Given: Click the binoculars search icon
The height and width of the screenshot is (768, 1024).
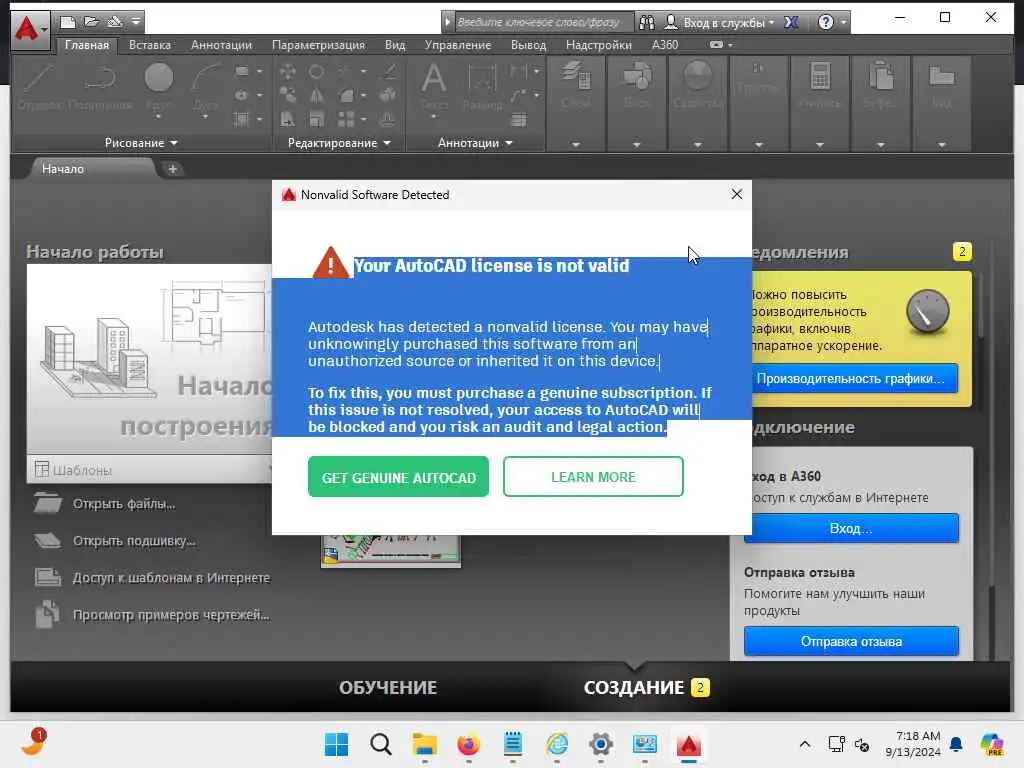Looking at the screenshot, I should tap(647, 22).
